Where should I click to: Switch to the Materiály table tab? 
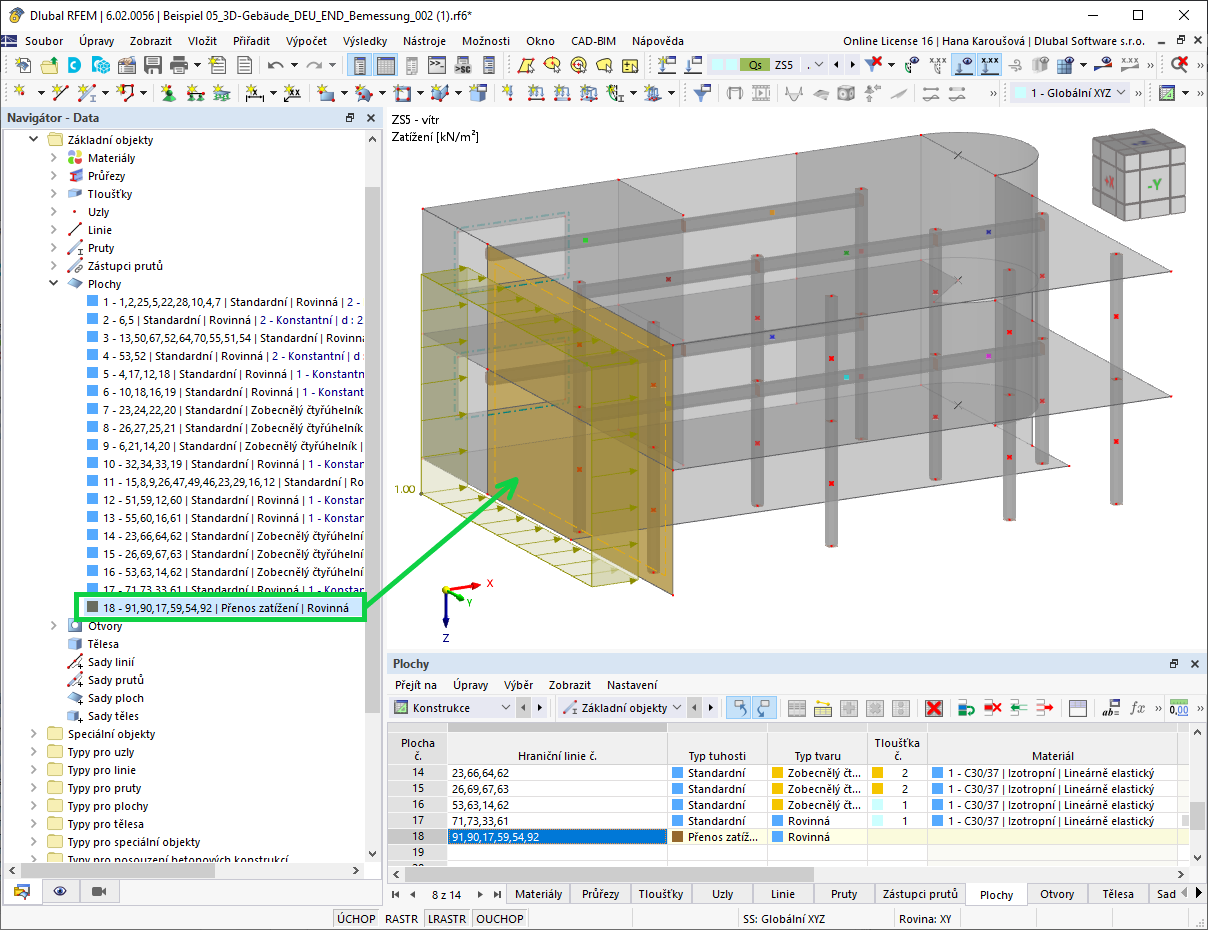[x=537, y=894]
